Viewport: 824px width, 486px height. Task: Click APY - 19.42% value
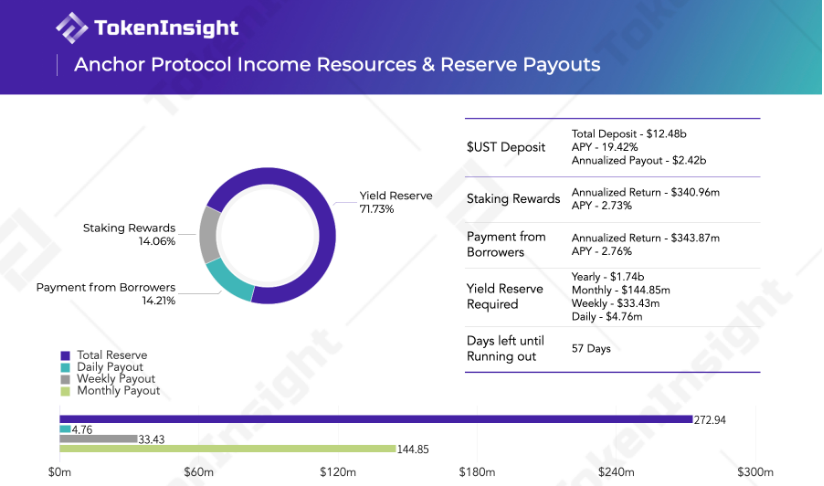click(x=605, y=147)
